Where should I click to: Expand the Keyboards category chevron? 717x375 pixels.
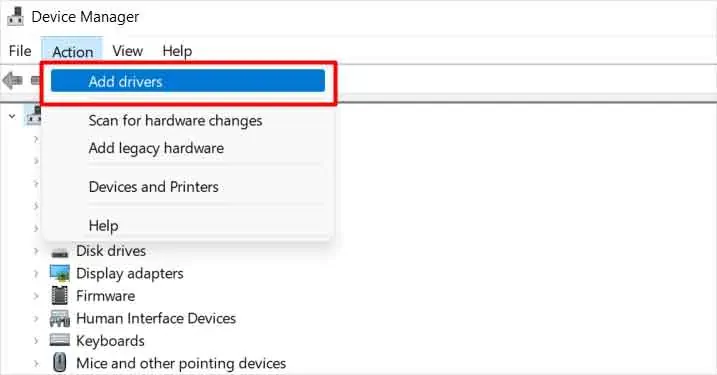coord(36,341)
